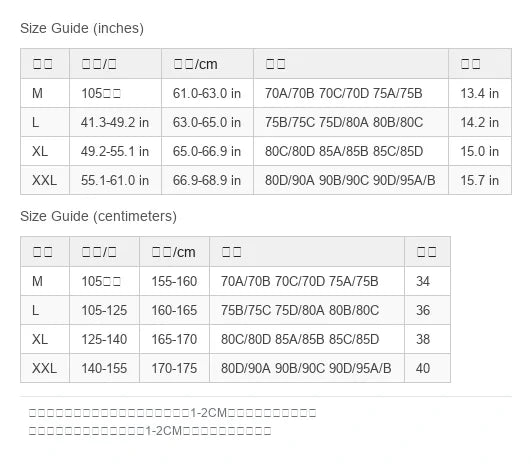Click the Size Guide (inches) heading

(82, 28)
